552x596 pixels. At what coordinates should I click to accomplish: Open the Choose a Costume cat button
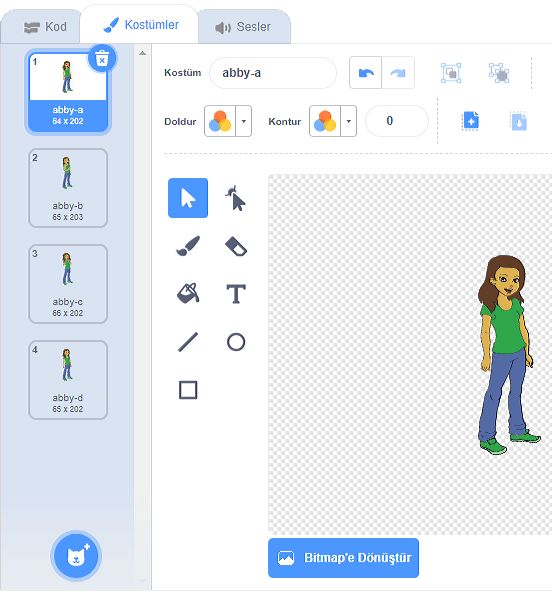76,556
